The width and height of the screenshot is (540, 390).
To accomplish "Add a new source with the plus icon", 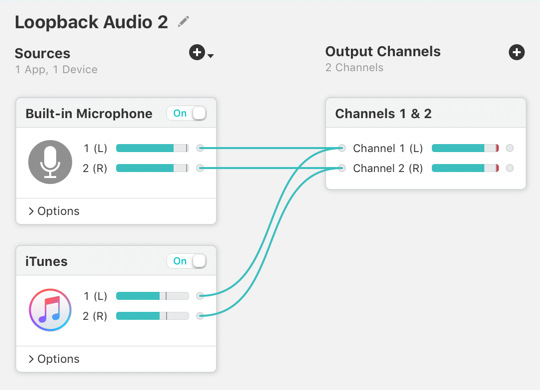I will (197, 53).
